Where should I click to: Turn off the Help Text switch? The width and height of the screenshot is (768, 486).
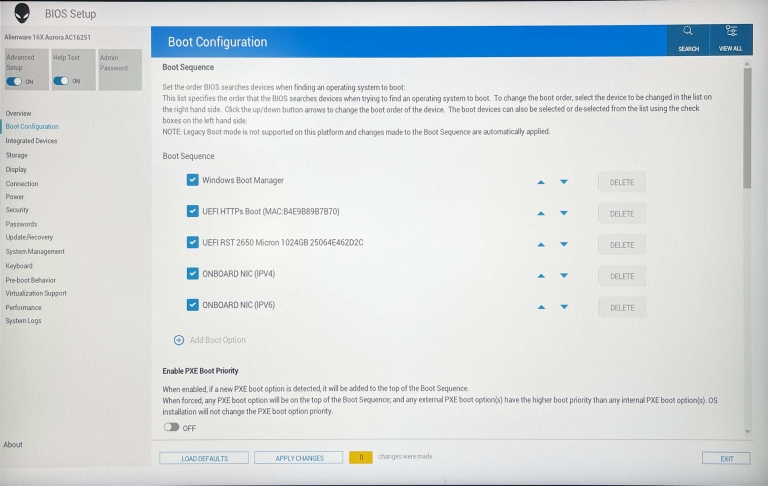coord(66,81)
